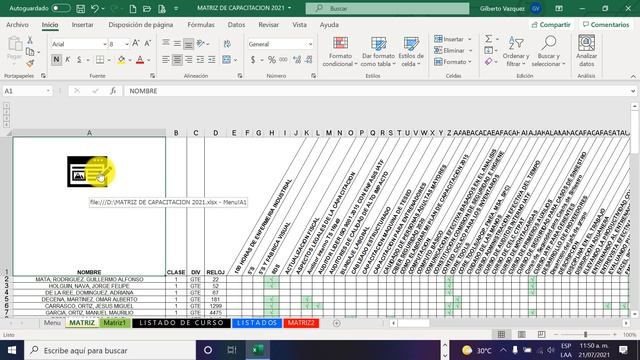Viewport: 640px width, 360px height.
Task: Increase font size with larger A icon
Action: [x=136, y=43]
